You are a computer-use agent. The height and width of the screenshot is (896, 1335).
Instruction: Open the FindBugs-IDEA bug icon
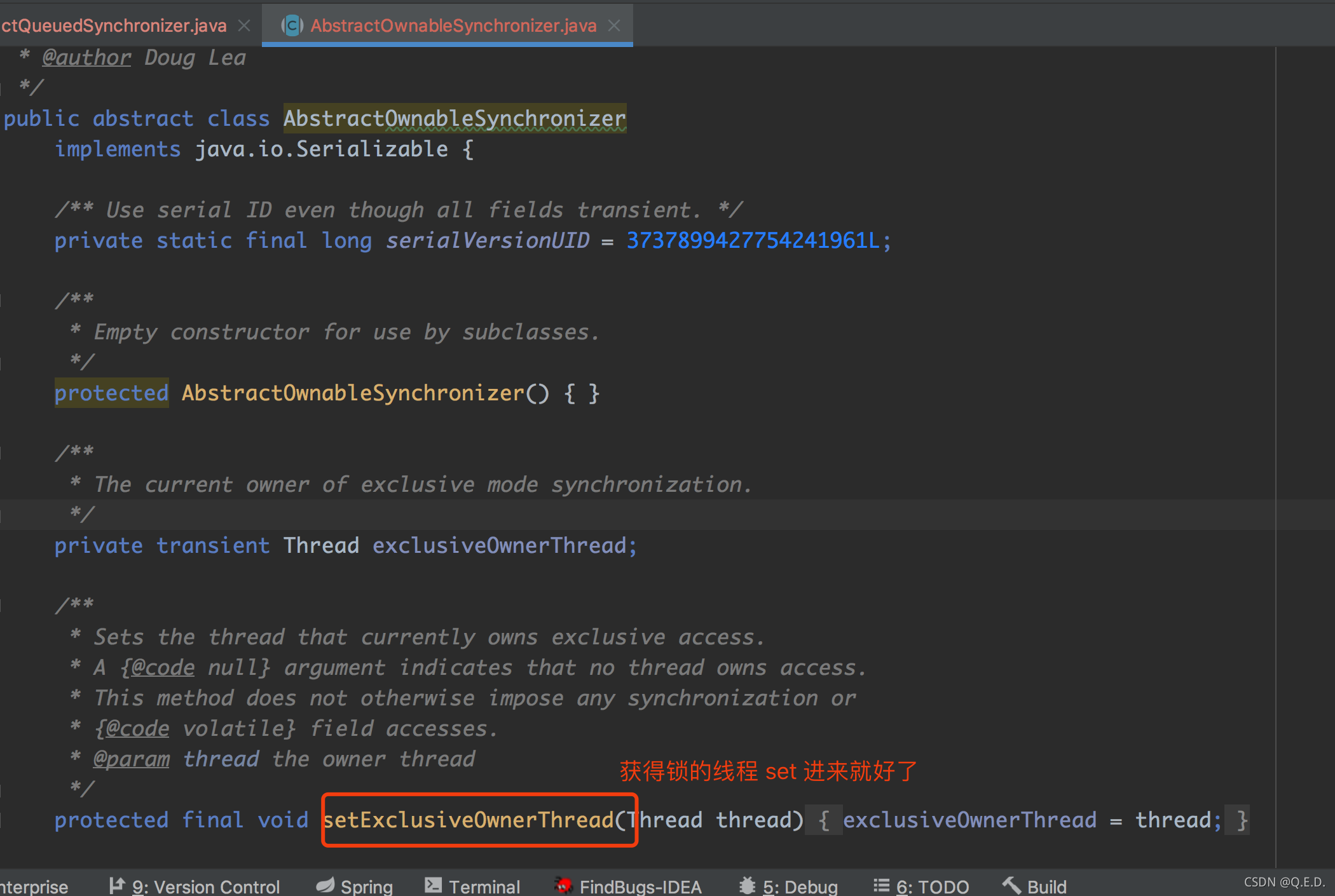point(563,885)
